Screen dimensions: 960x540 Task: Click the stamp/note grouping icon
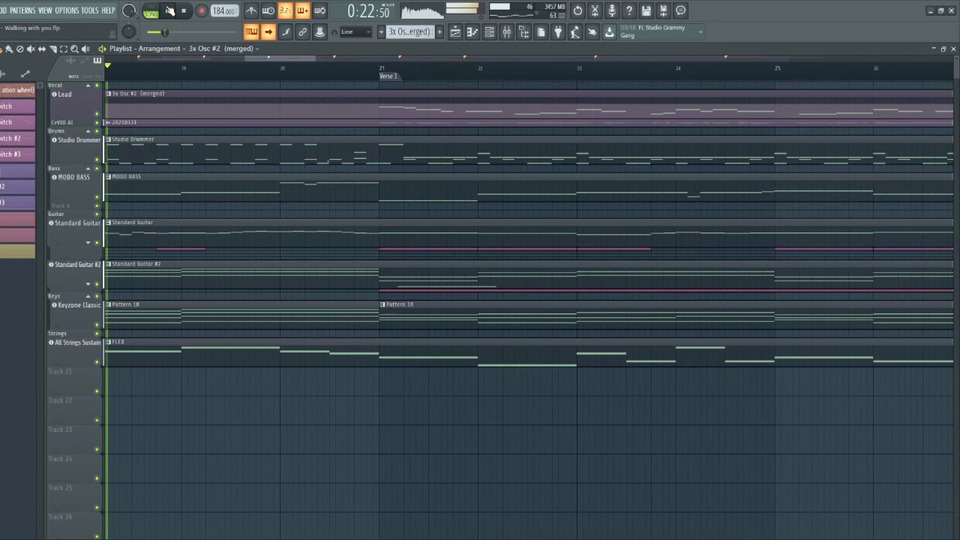click(320, 32)
